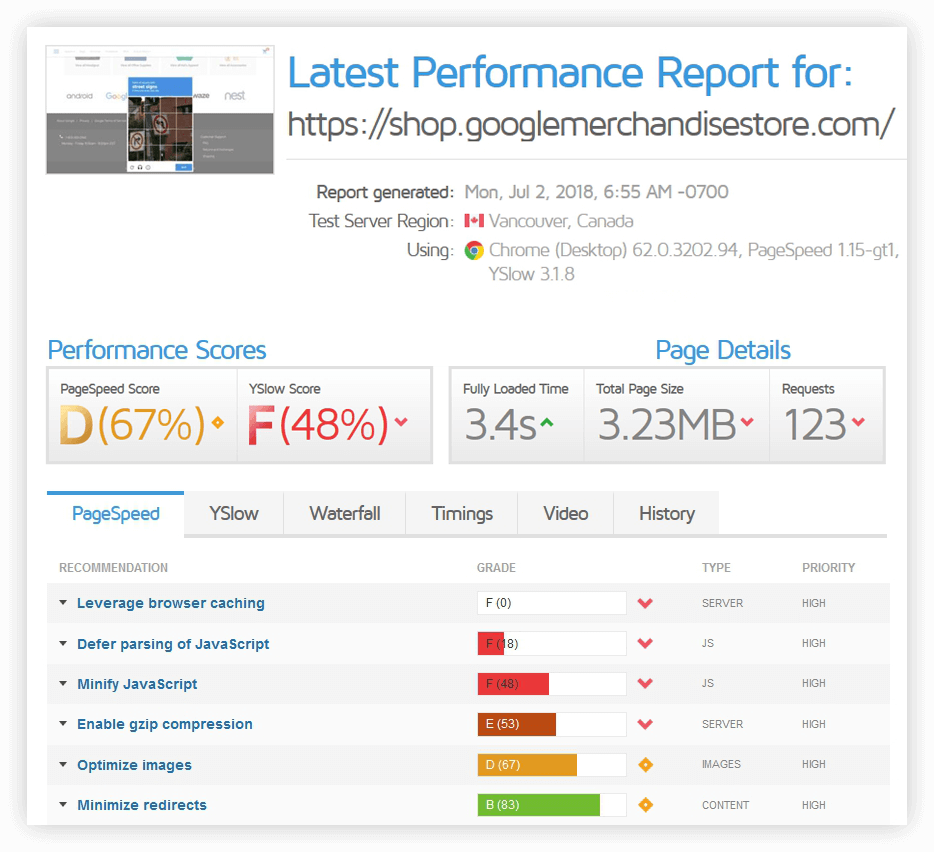
Task: Click the Performance Scores heading
Action: pos(157,350)
